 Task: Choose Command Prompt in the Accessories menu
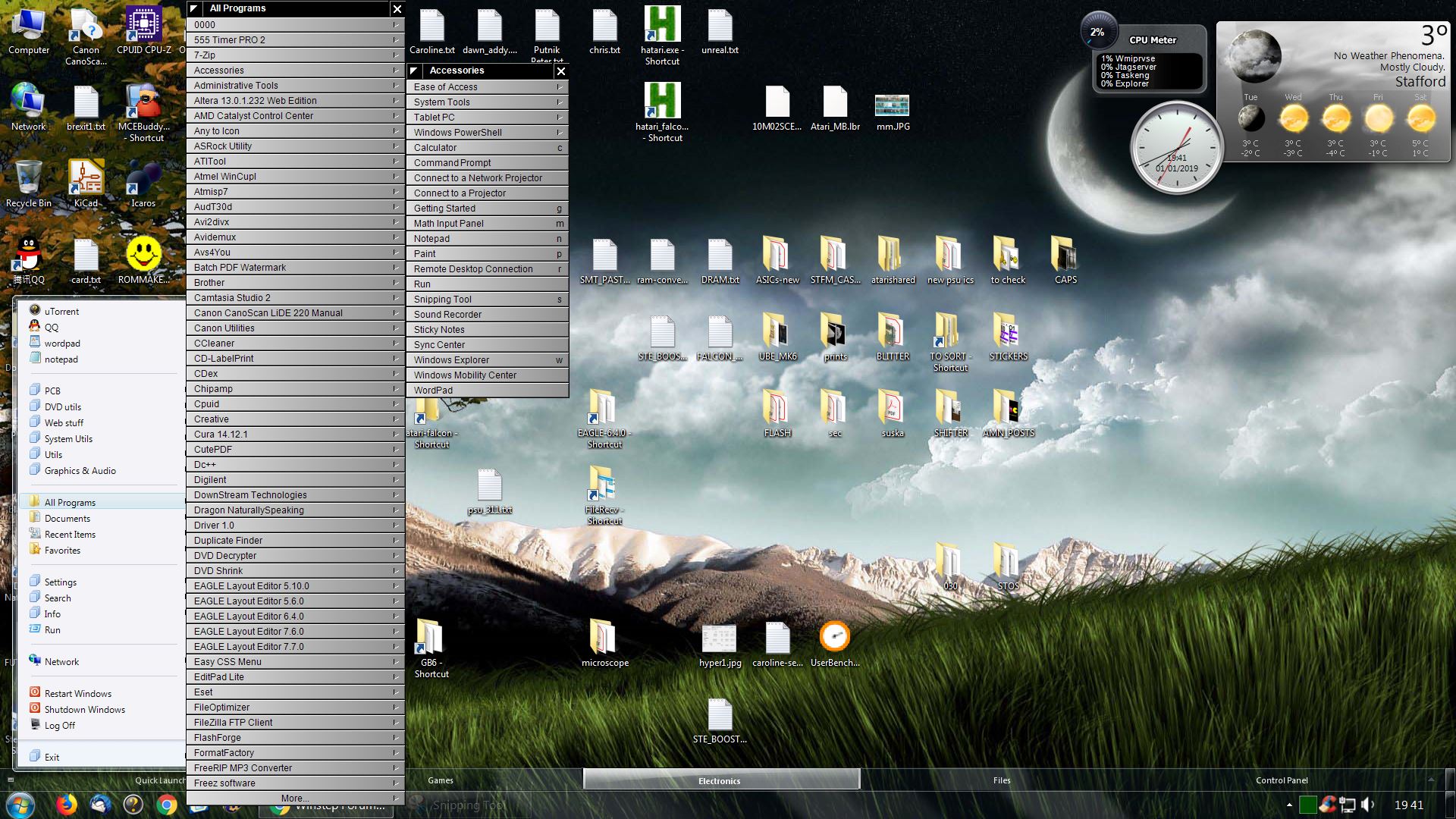[x=453, y=162]
